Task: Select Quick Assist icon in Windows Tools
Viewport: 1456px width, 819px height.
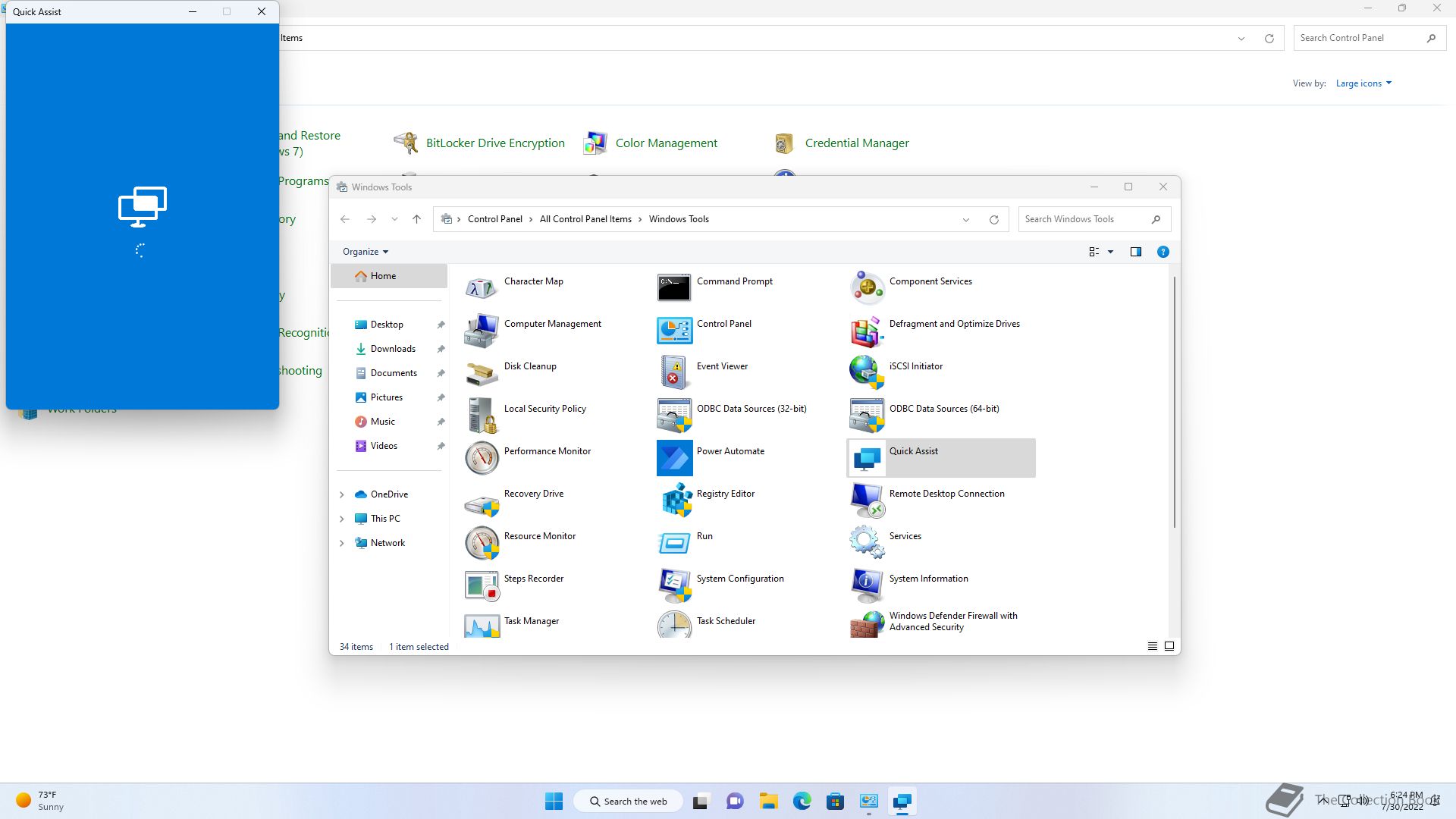Action: [x=867, y=458]
